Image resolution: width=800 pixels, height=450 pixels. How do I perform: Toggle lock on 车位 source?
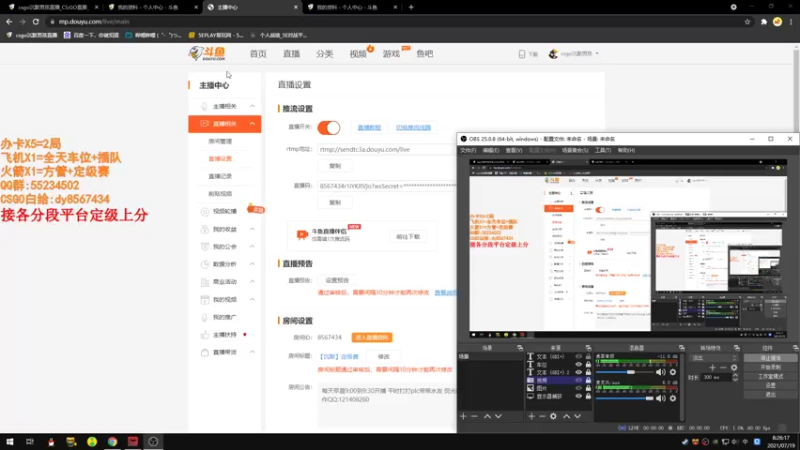coord(588,364)
